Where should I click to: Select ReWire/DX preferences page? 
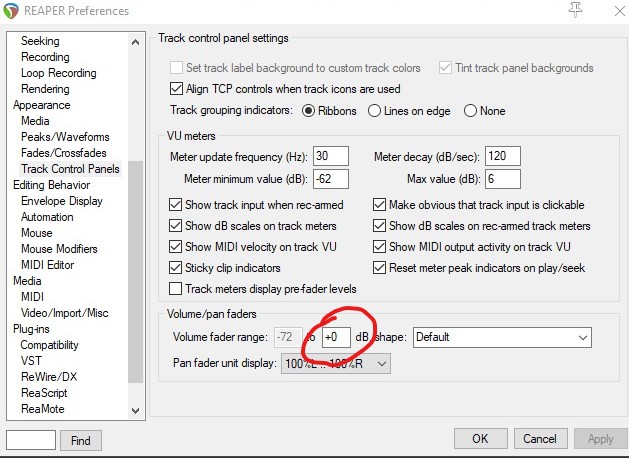click(x=49, y=377)
